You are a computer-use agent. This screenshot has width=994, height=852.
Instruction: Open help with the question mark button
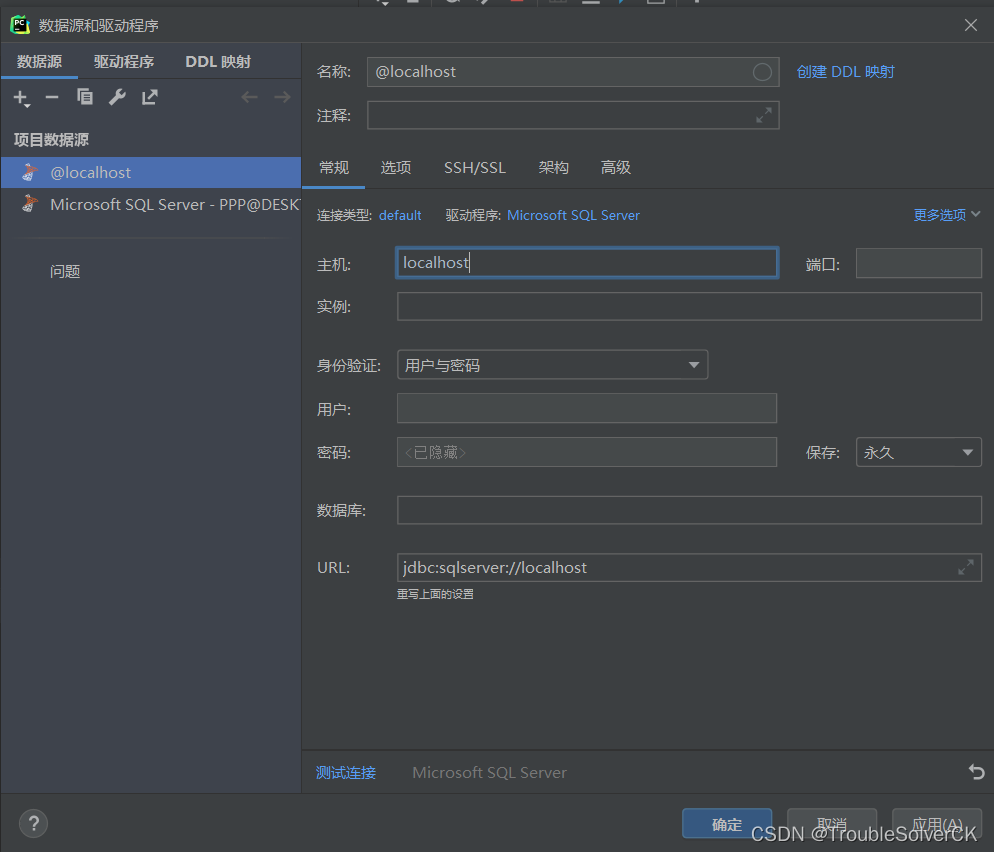tap(34, 823)
